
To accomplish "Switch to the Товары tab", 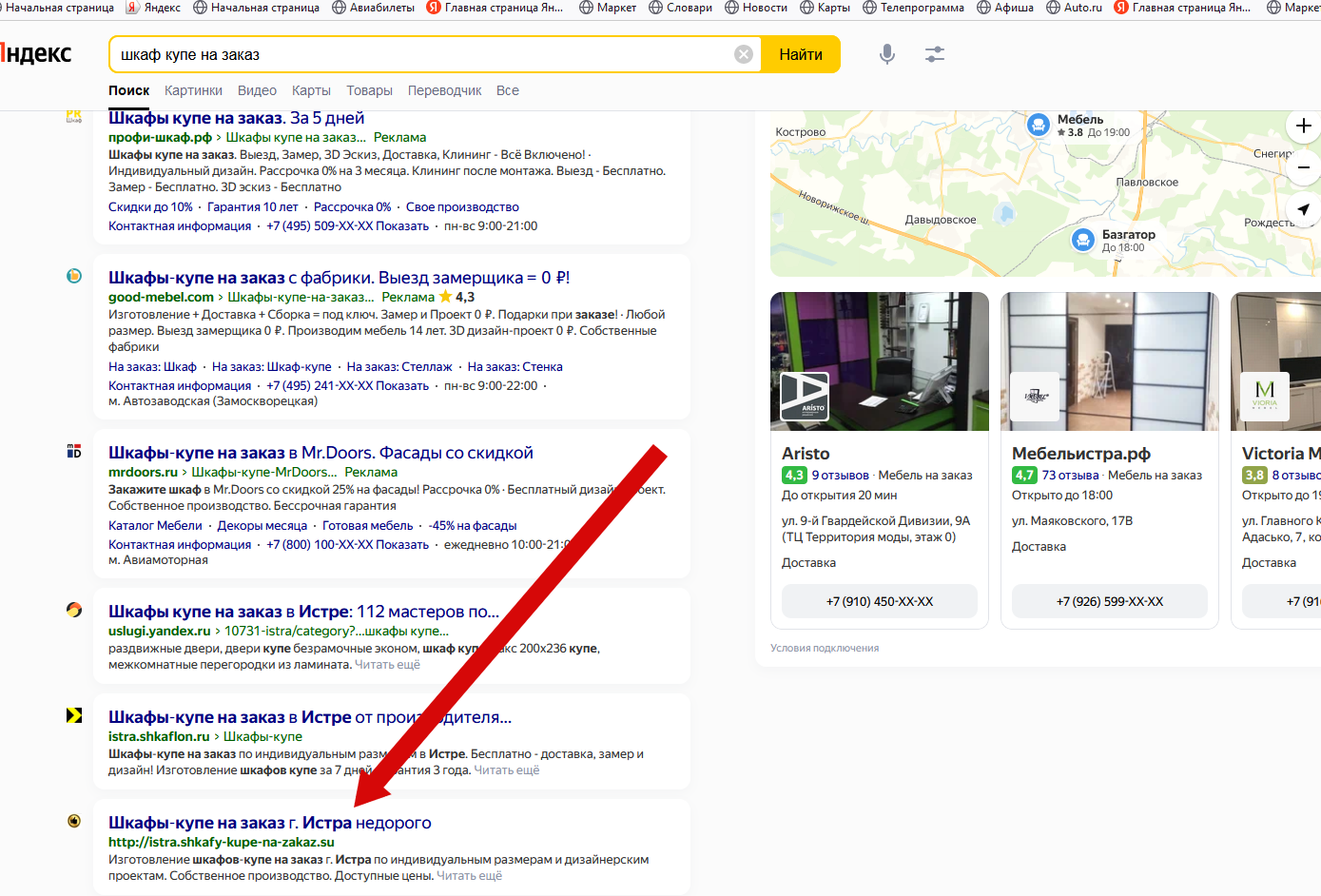I will [x=369, y=90].
